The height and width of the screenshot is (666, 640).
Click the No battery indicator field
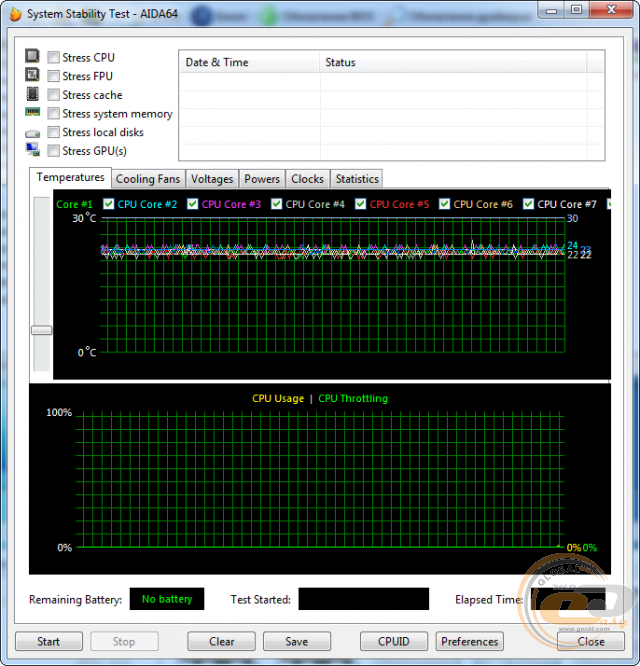point(167,599)
